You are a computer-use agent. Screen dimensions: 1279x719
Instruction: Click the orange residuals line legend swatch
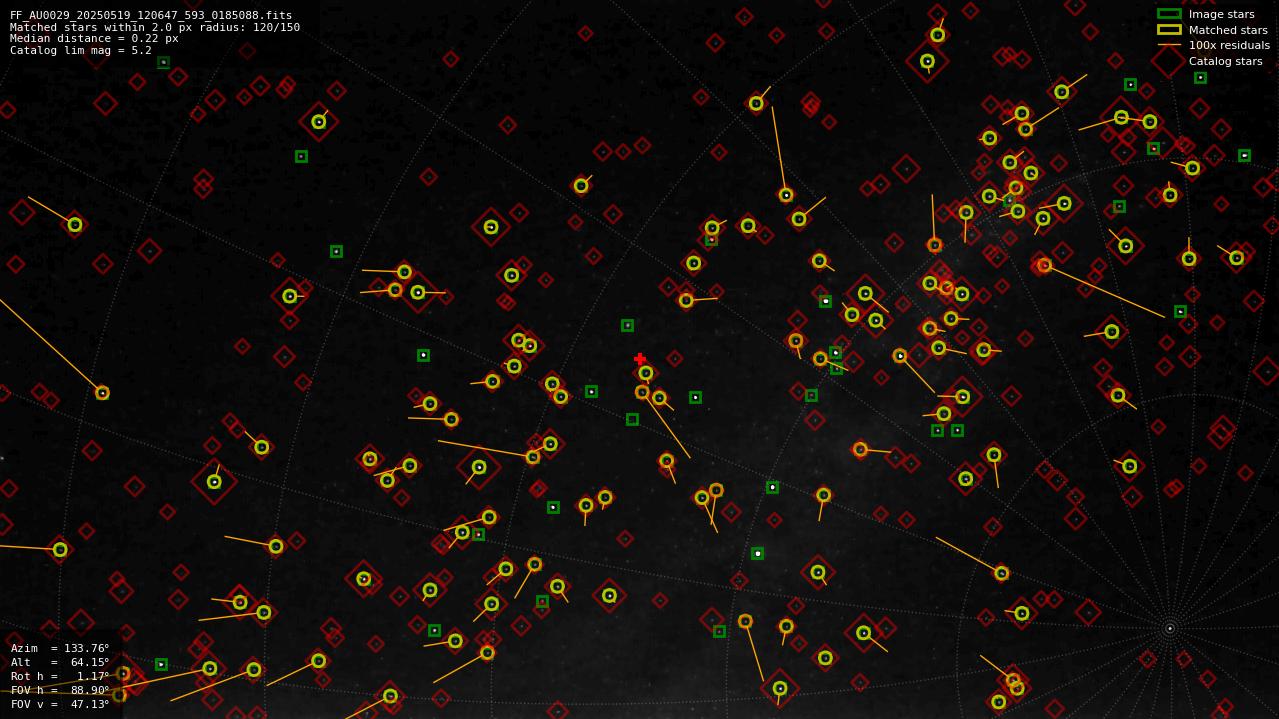(1169, 45)
